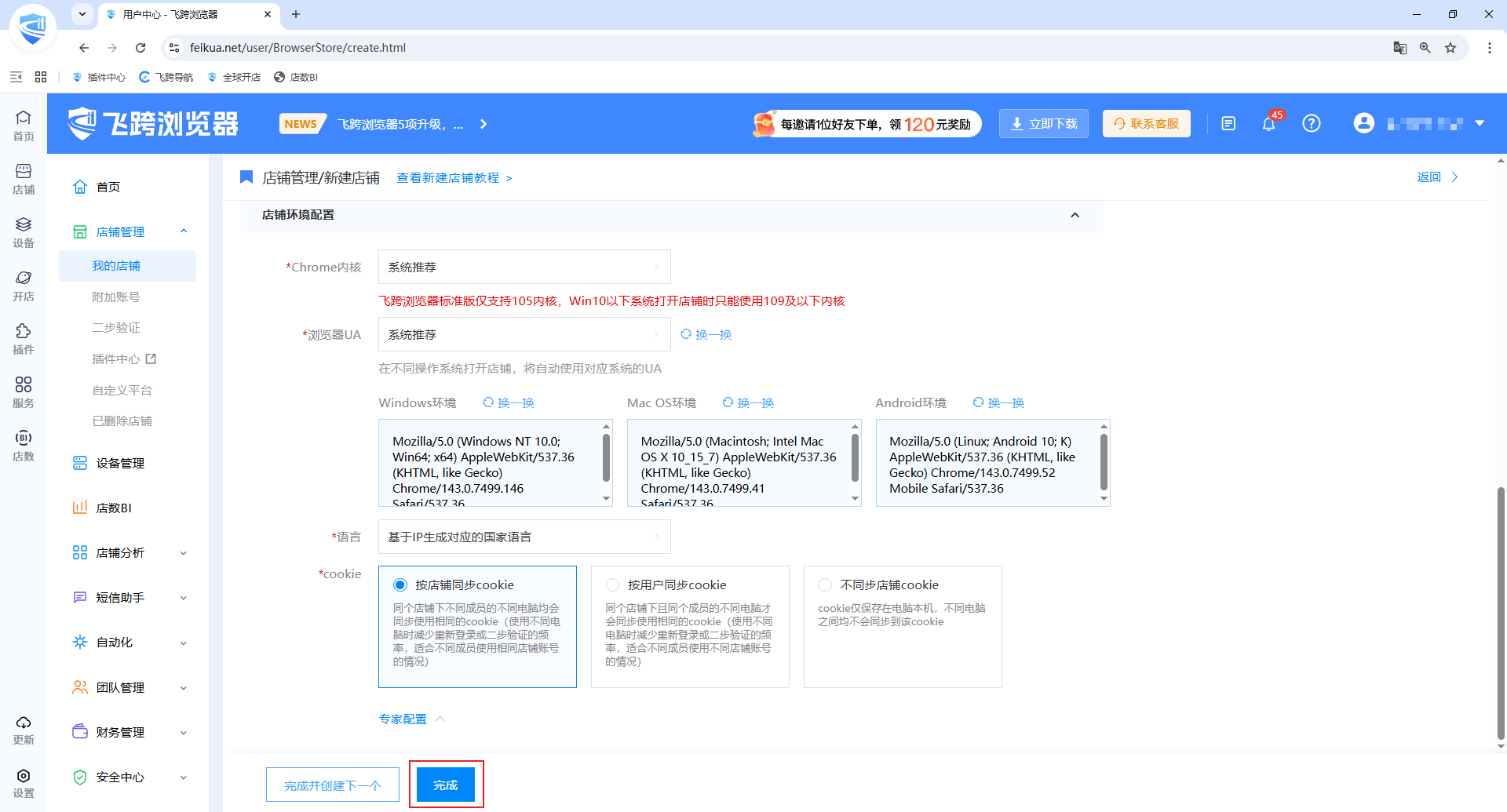This screenshot has width=1507, height=812.
Task: Go back with the browser back arrow
Action: [84, 48]
